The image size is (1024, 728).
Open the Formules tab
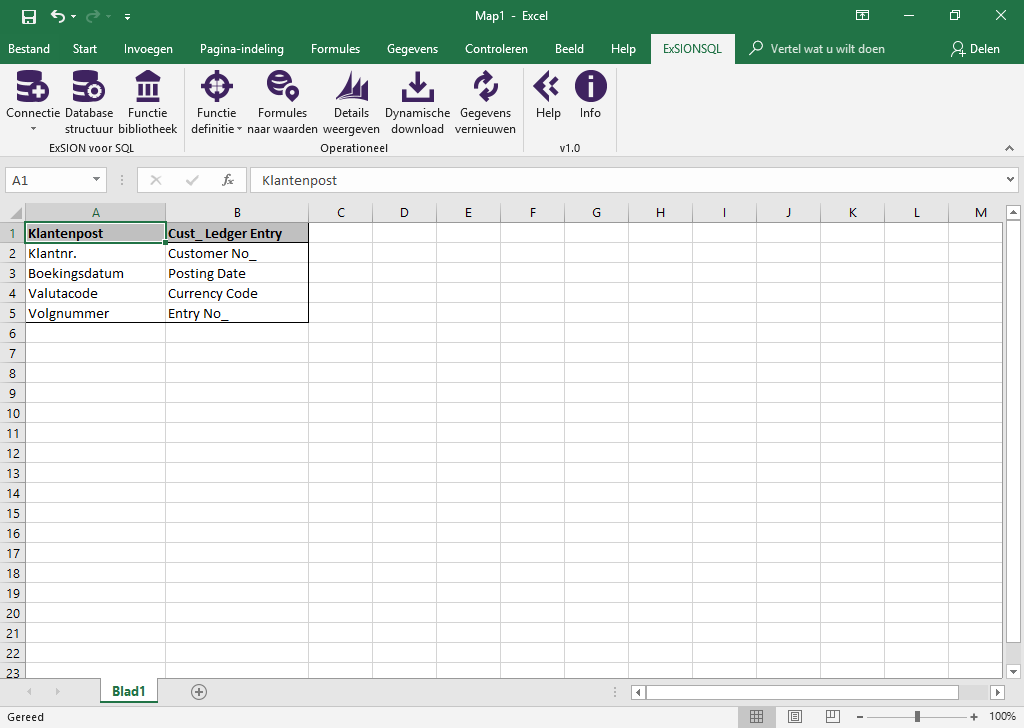tap(335, 49)
